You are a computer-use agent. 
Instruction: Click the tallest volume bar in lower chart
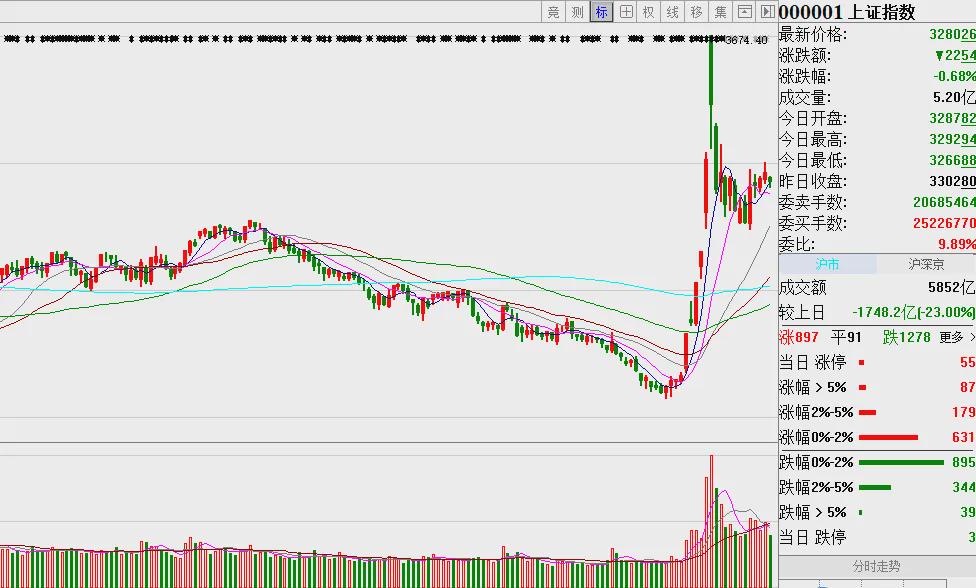pos(711,521)
